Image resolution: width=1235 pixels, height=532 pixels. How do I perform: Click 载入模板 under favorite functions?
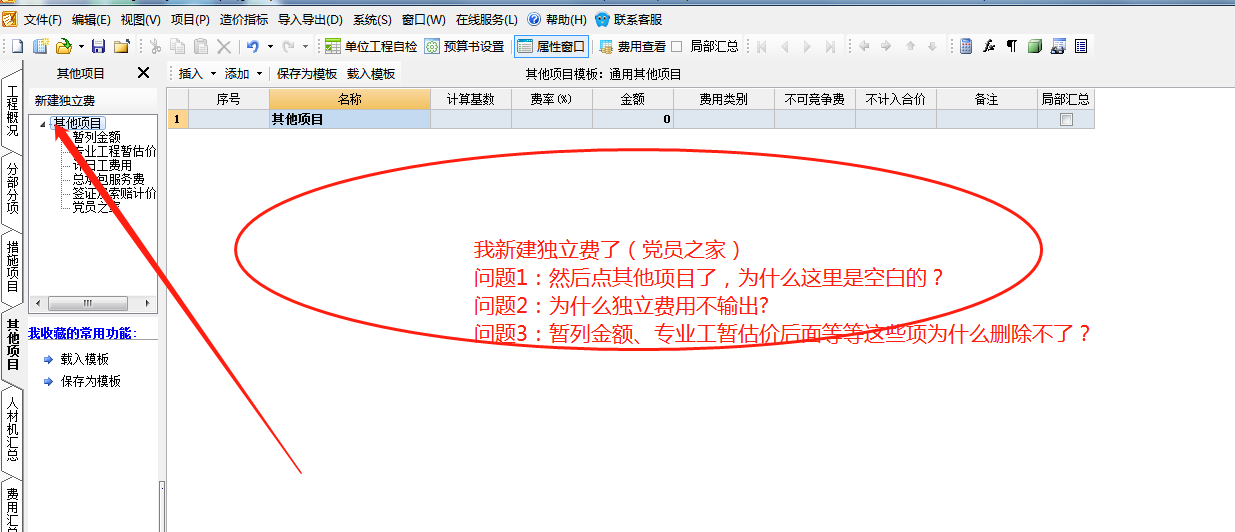click(x=85, y=359)
